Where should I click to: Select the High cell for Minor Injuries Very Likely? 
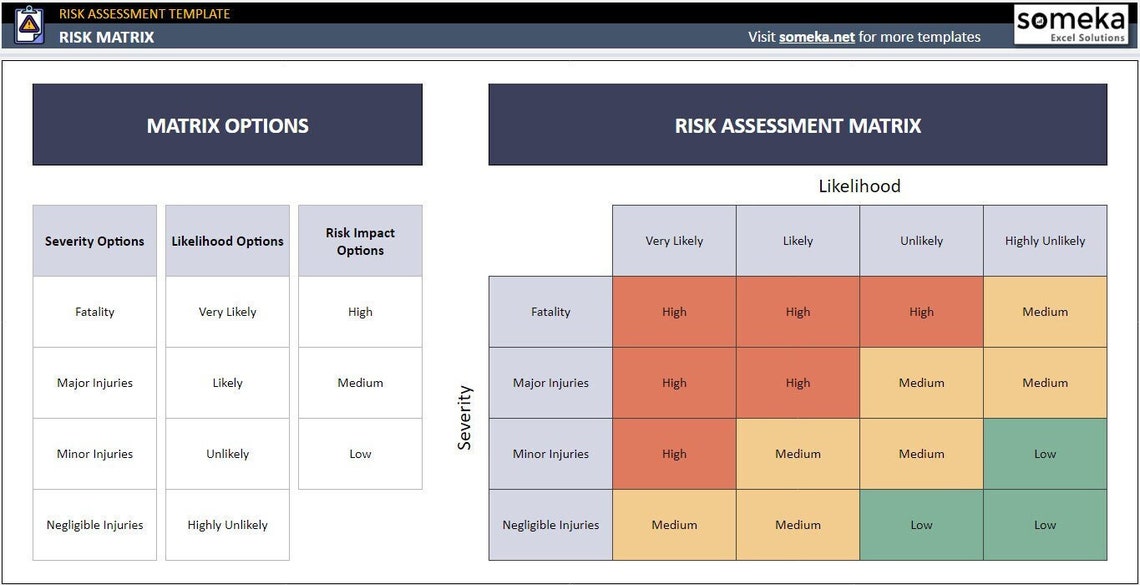pyautogui.click(x=674, y=453)
